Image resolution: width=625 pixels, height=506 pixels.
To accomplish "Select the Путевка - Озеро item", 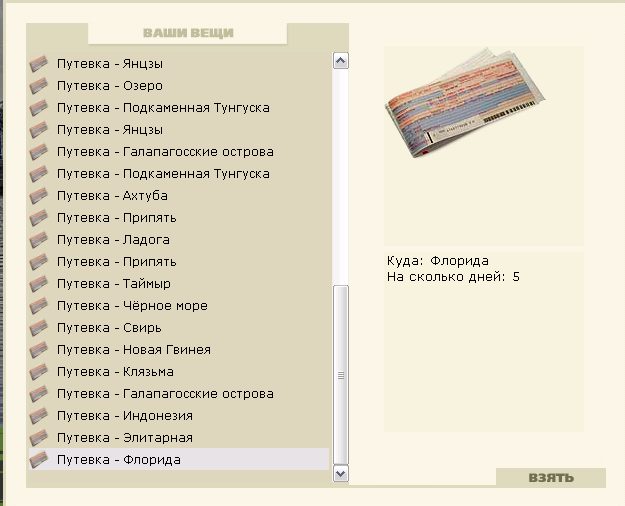I will click(179, 86).
